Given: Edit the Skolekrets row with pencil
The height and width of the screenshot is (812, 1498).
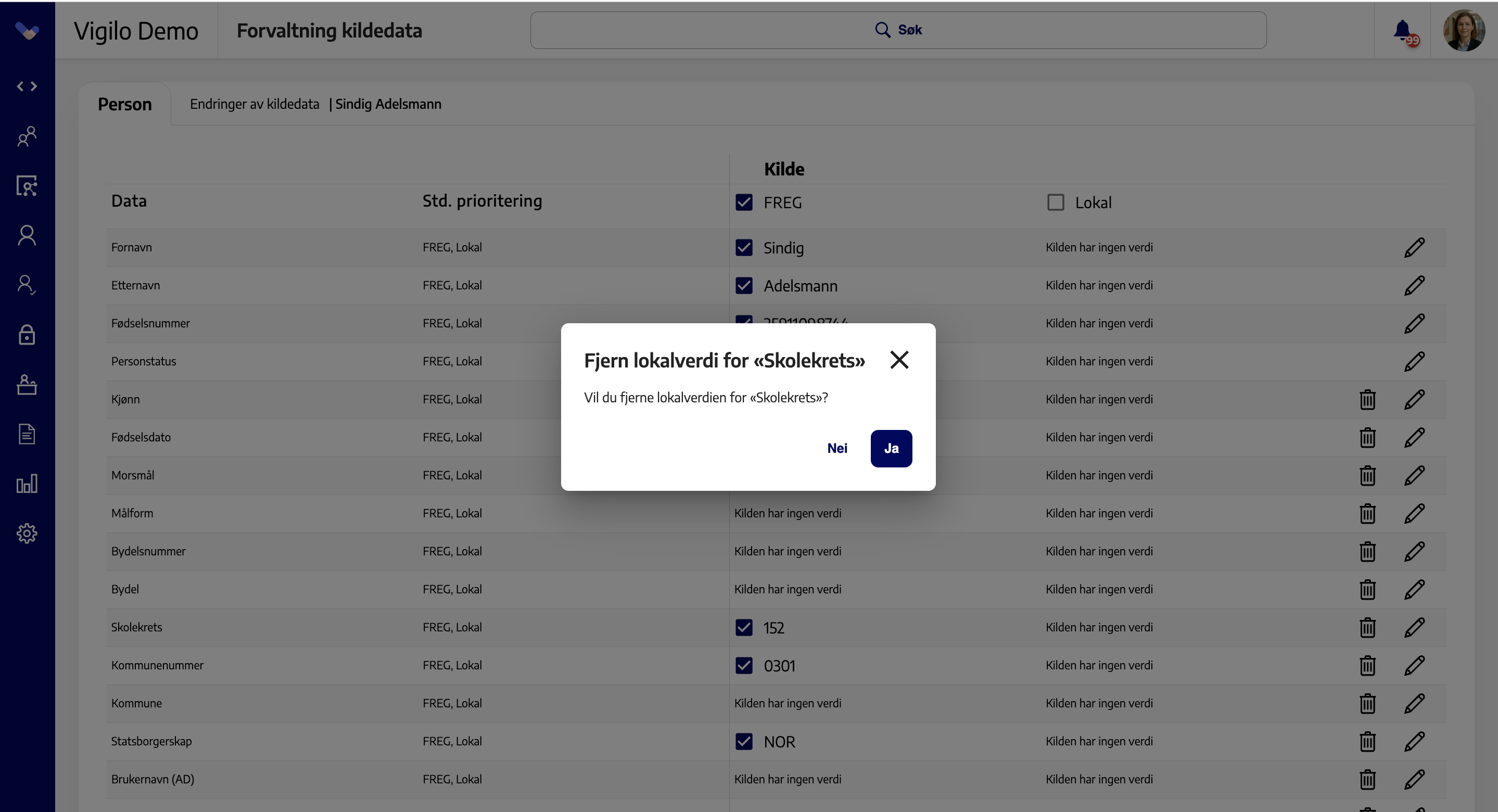Looking at the screenshot, I should [1414, 628].
